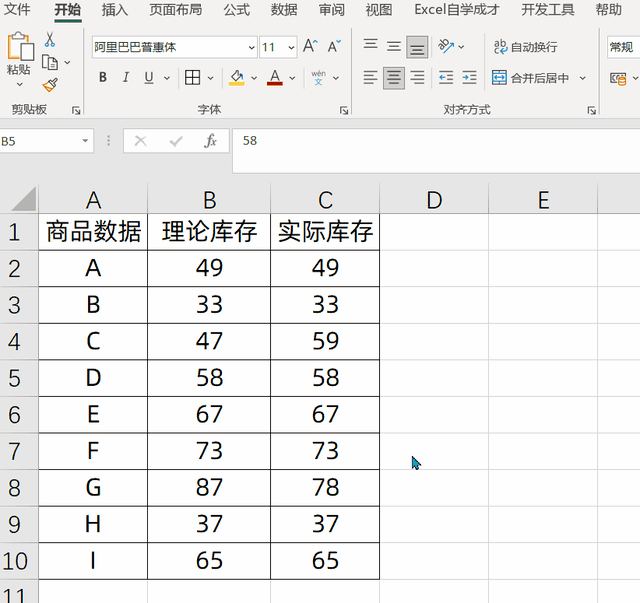
Task: Click the conditional formatting icon below 常规
Action: [618, 78]
